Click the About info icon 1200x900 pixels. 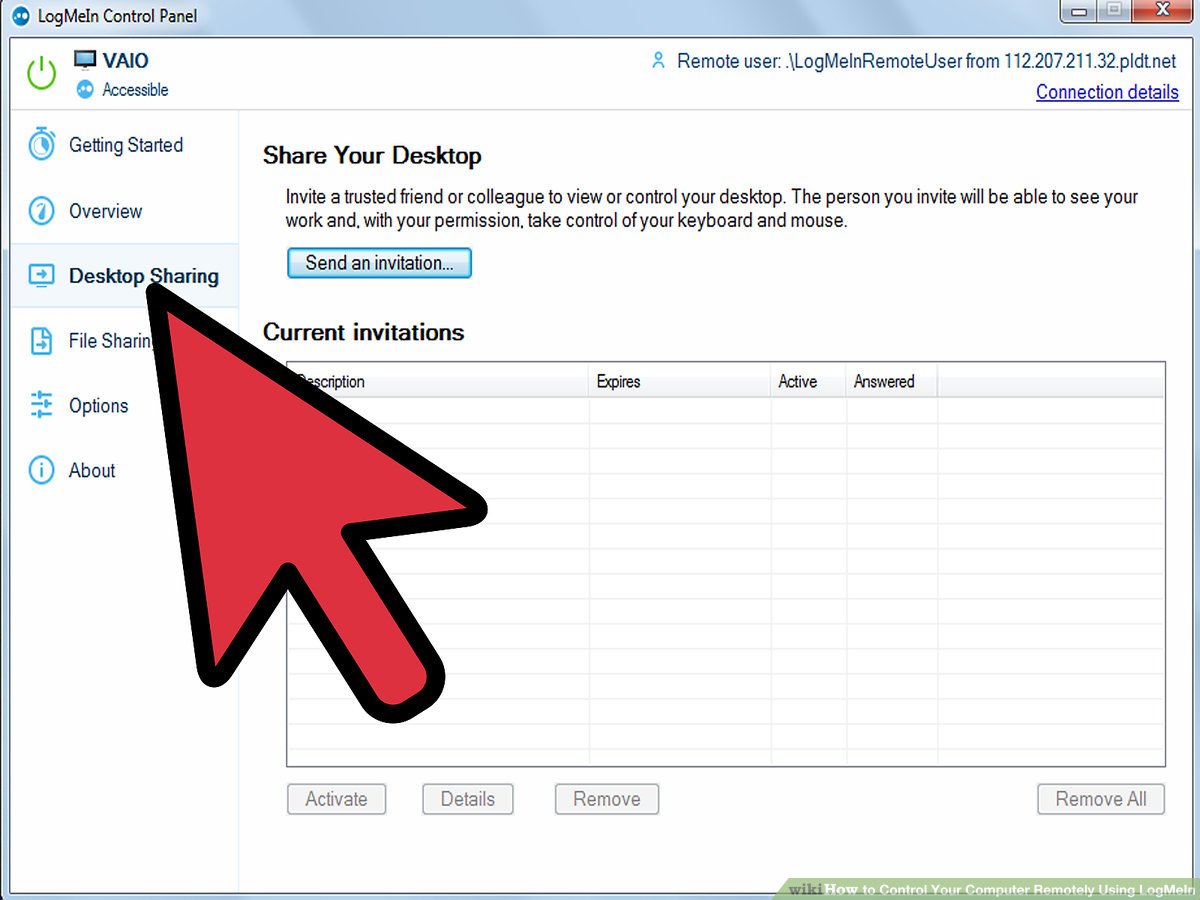click(40, 471)
